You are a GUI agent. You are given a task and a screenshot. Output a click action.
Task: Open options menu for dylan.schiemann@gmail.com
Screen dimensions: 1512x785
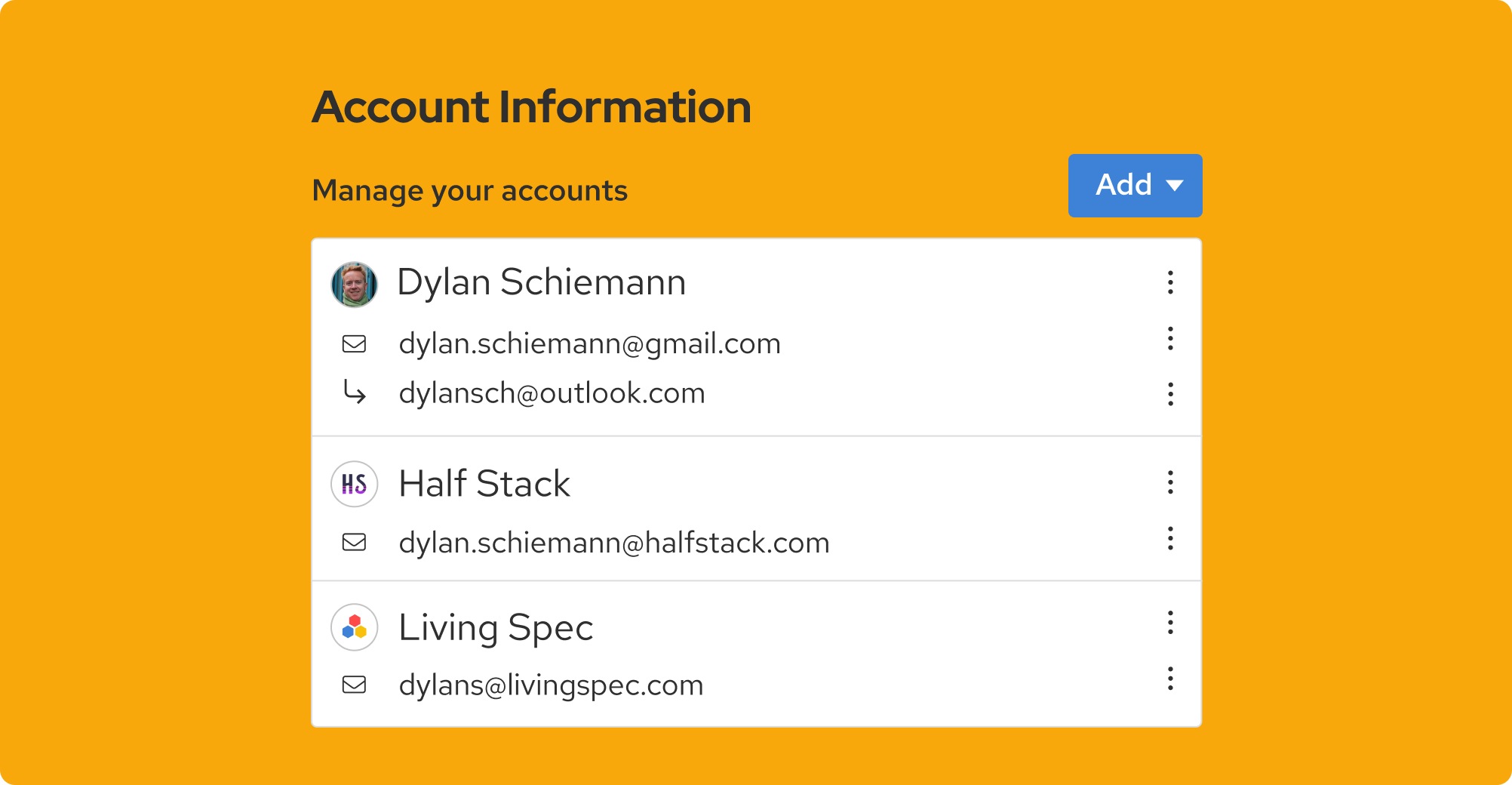(1170, 338)
